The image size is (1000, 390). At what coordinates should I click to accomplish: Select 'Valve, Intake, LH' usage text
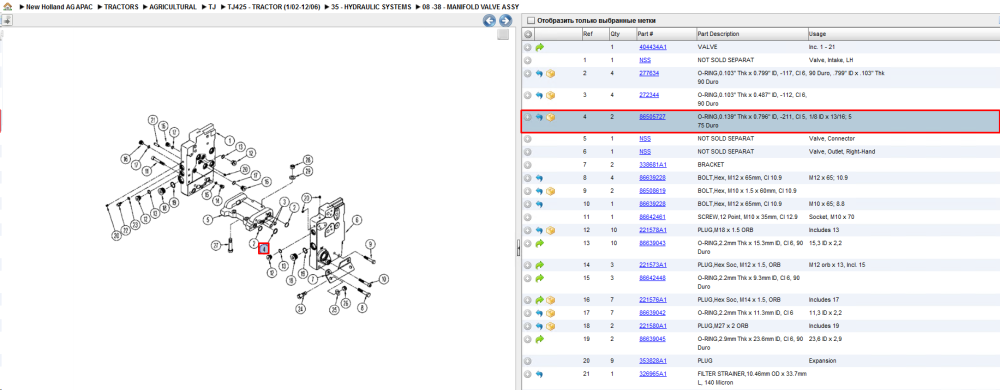[831, 60]
